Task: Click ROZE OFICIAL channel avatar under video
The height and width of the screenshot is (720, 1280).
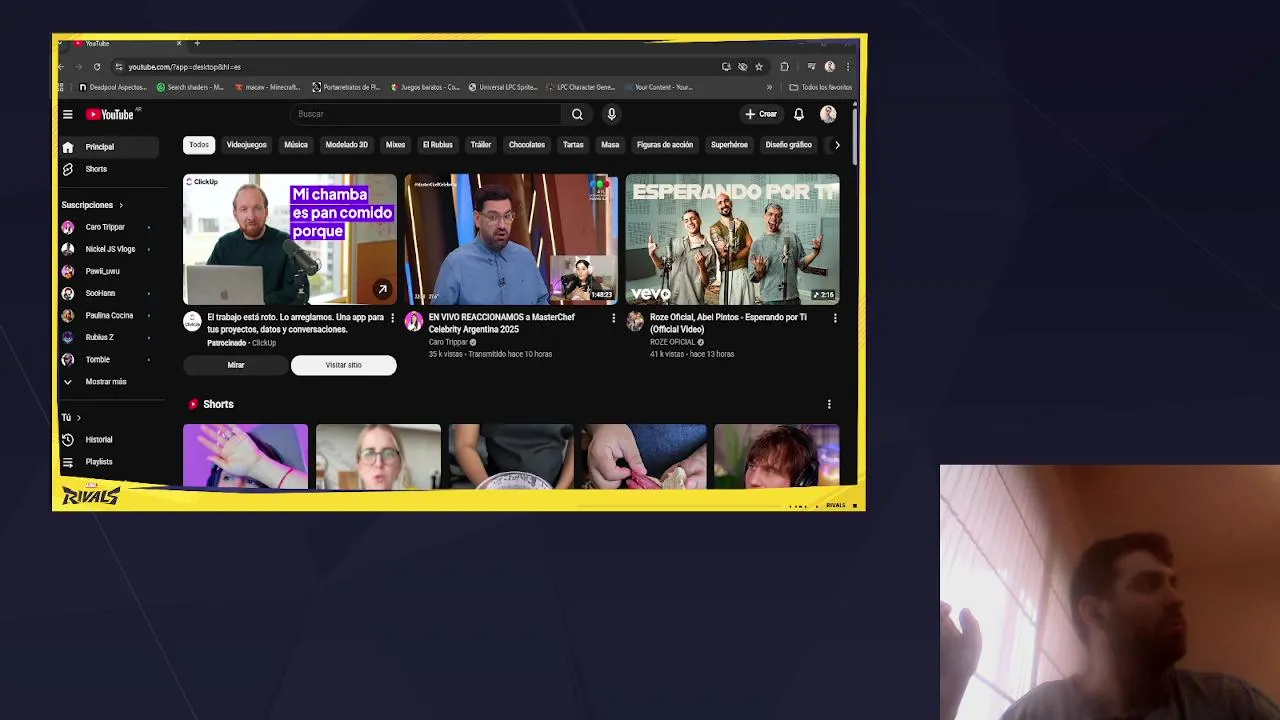Action: [635, 321]
